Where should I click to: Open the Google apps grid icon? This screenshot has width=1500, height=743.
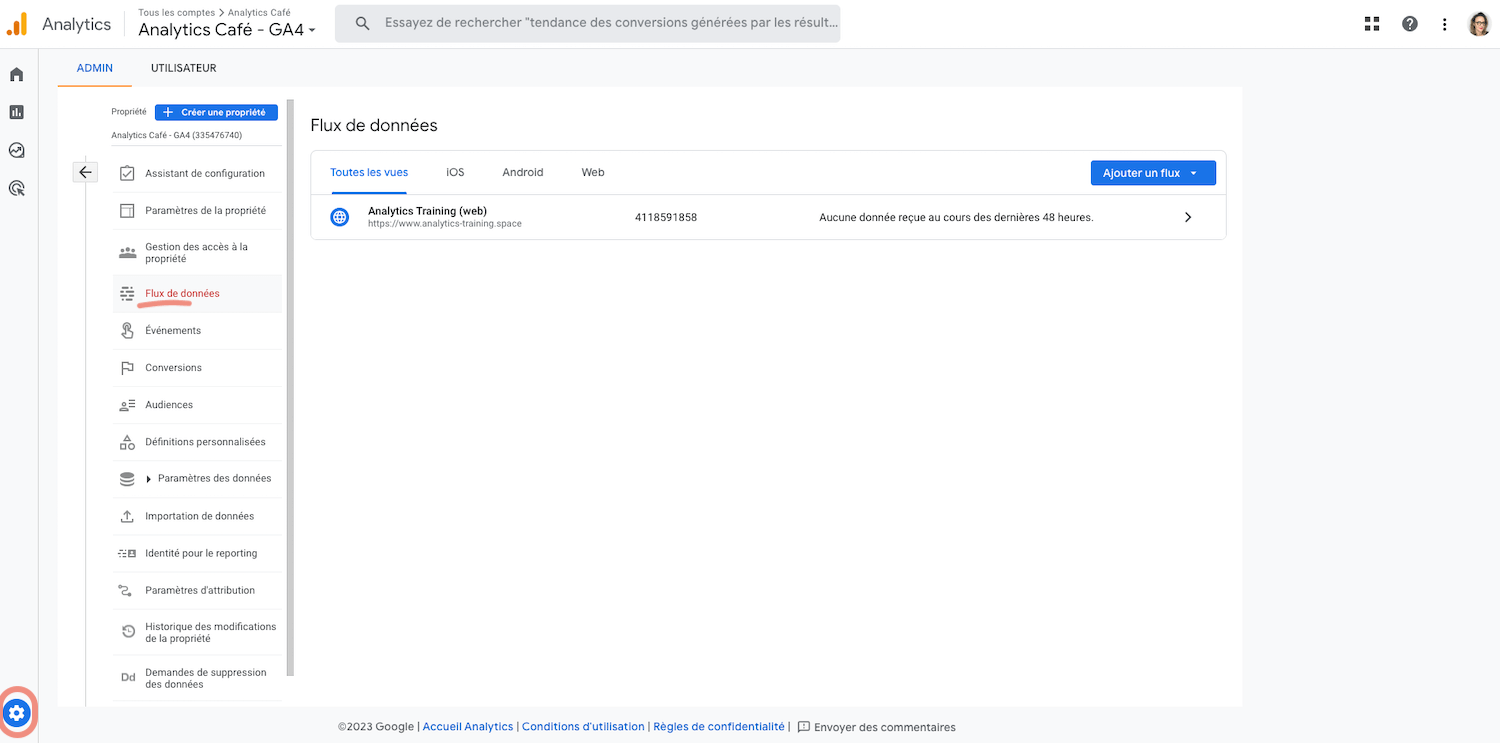(1372, 24)
